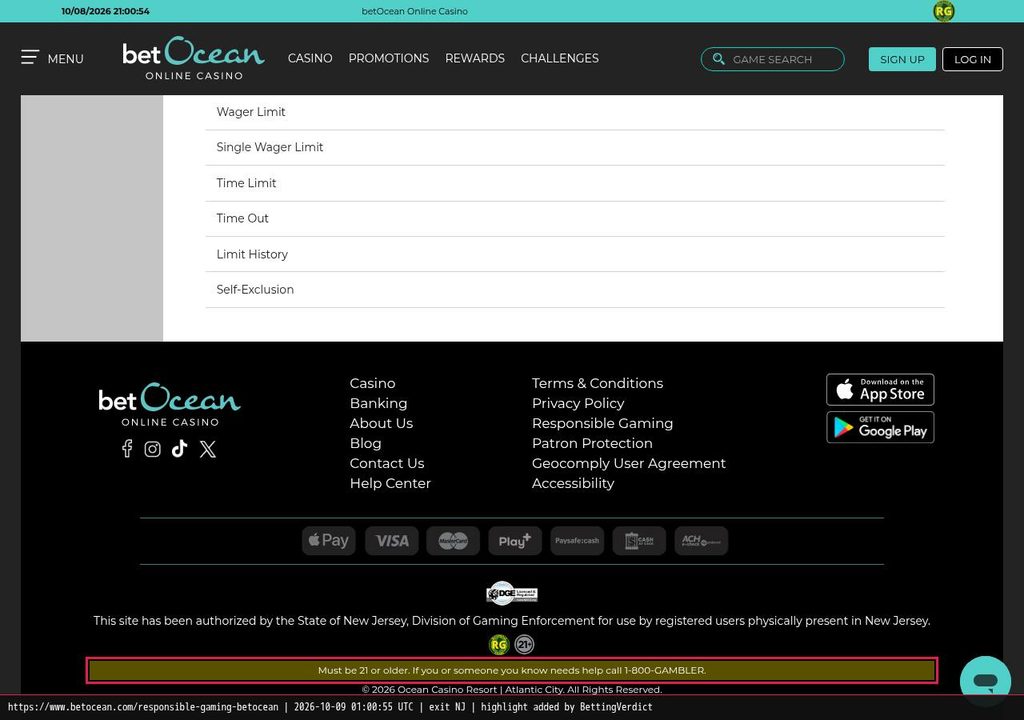Image resolution: width=1024 pixels, height=720 pixels.
Task: Open the Contact Us link
Action: pos(387,463)
